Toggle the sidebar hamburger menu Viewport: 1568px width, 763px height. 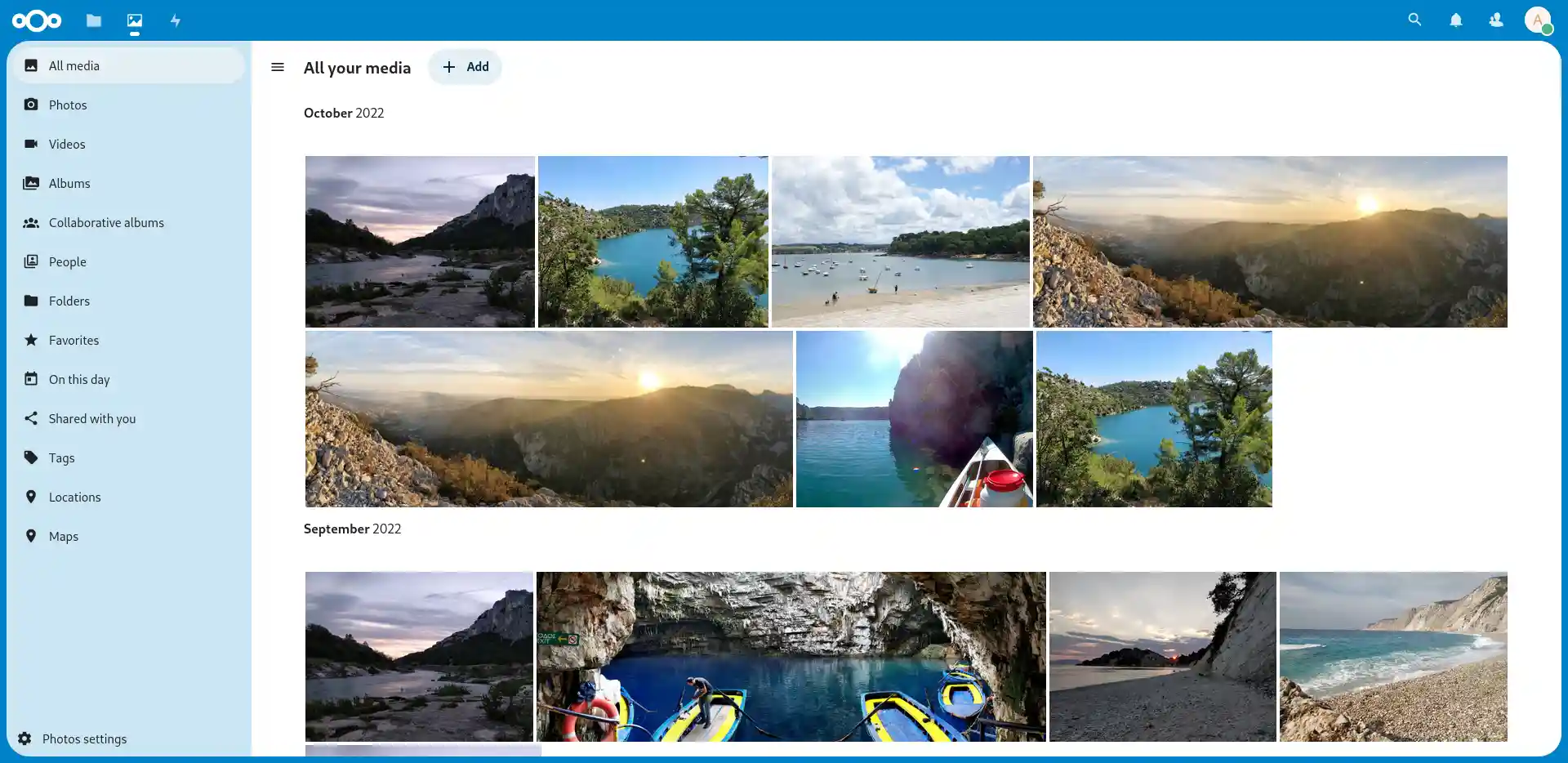[278, 67]
